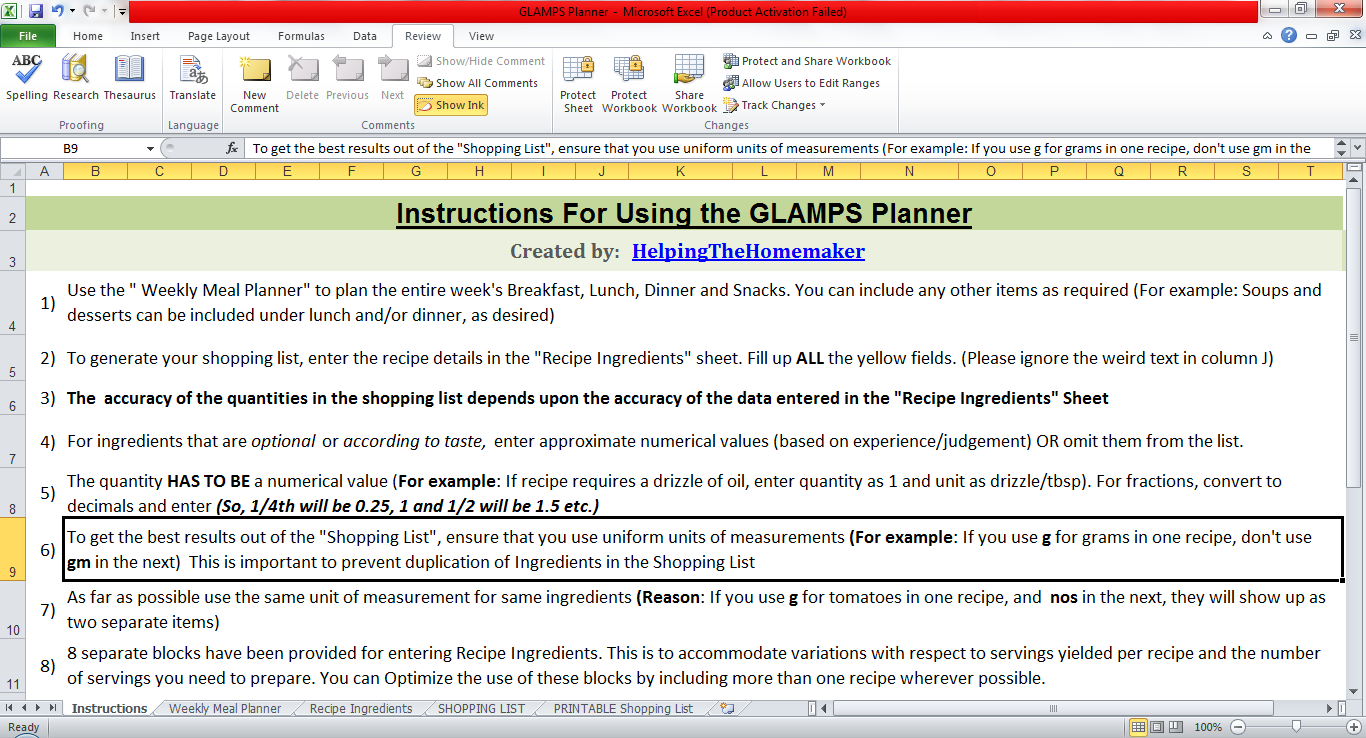The height and width of the screenshot is (738, 1366).
Task: Open the Thesaurus
Action: tap(130, 77)
